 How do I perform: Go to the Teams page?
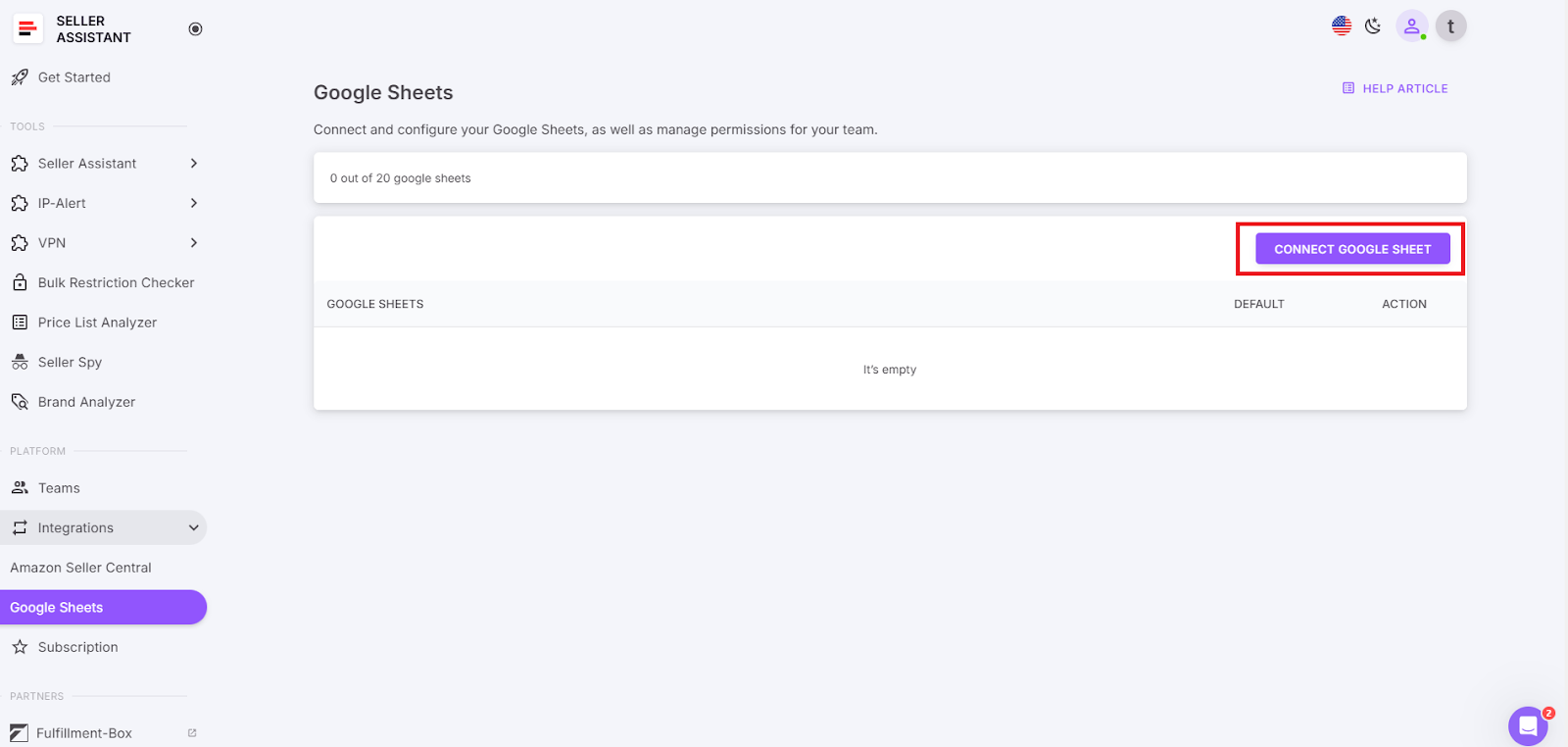coord(59,488)
